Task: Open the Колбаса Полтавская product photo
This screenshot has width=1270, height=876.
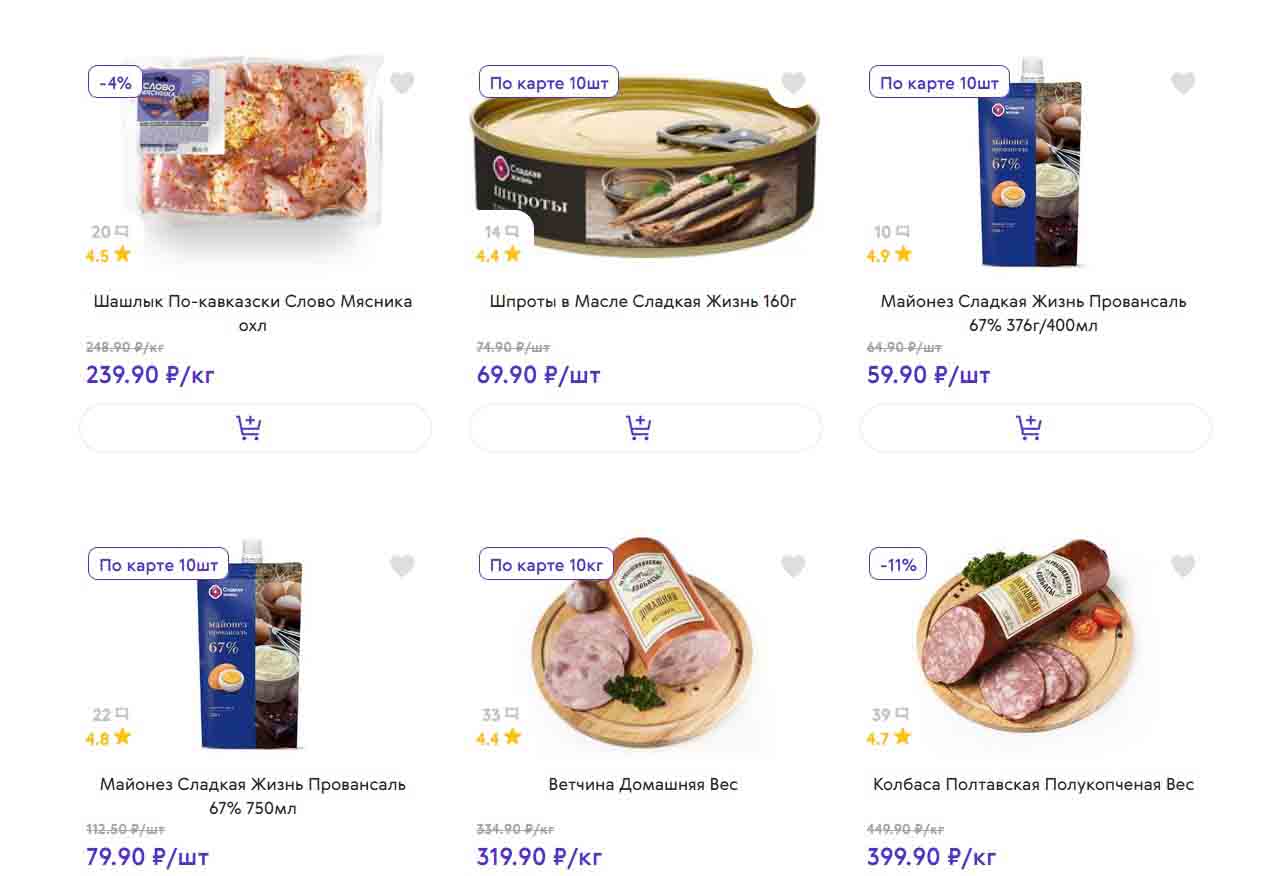Action: point(1025,640)
